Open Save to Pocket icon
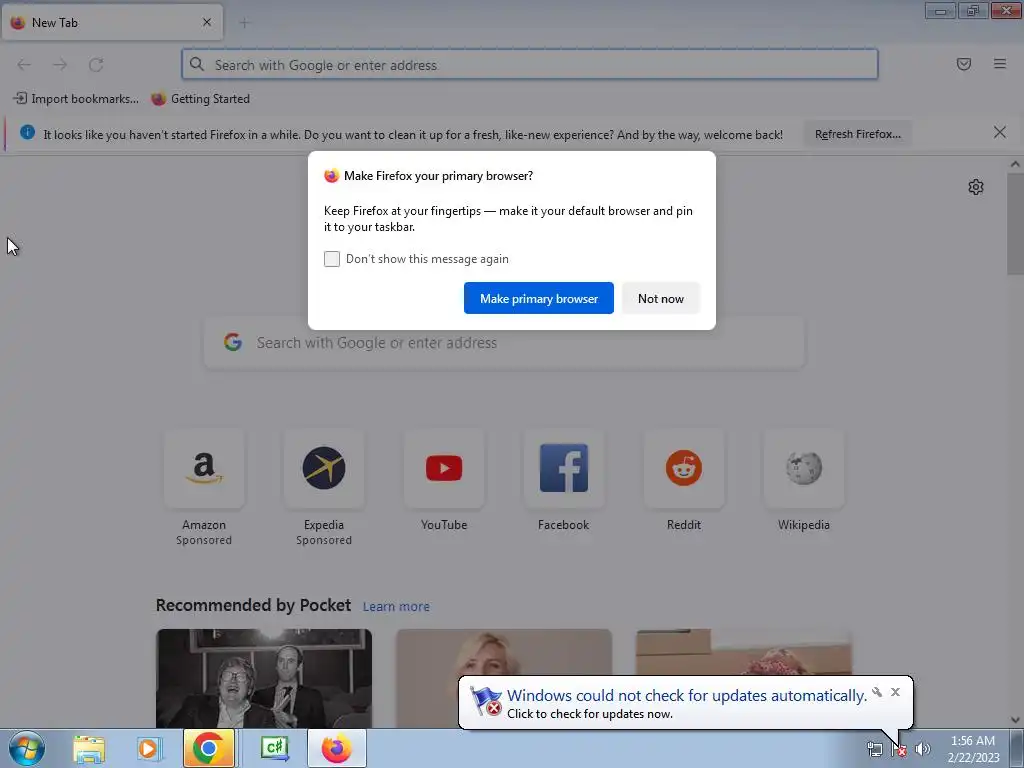 click(964, 64)
